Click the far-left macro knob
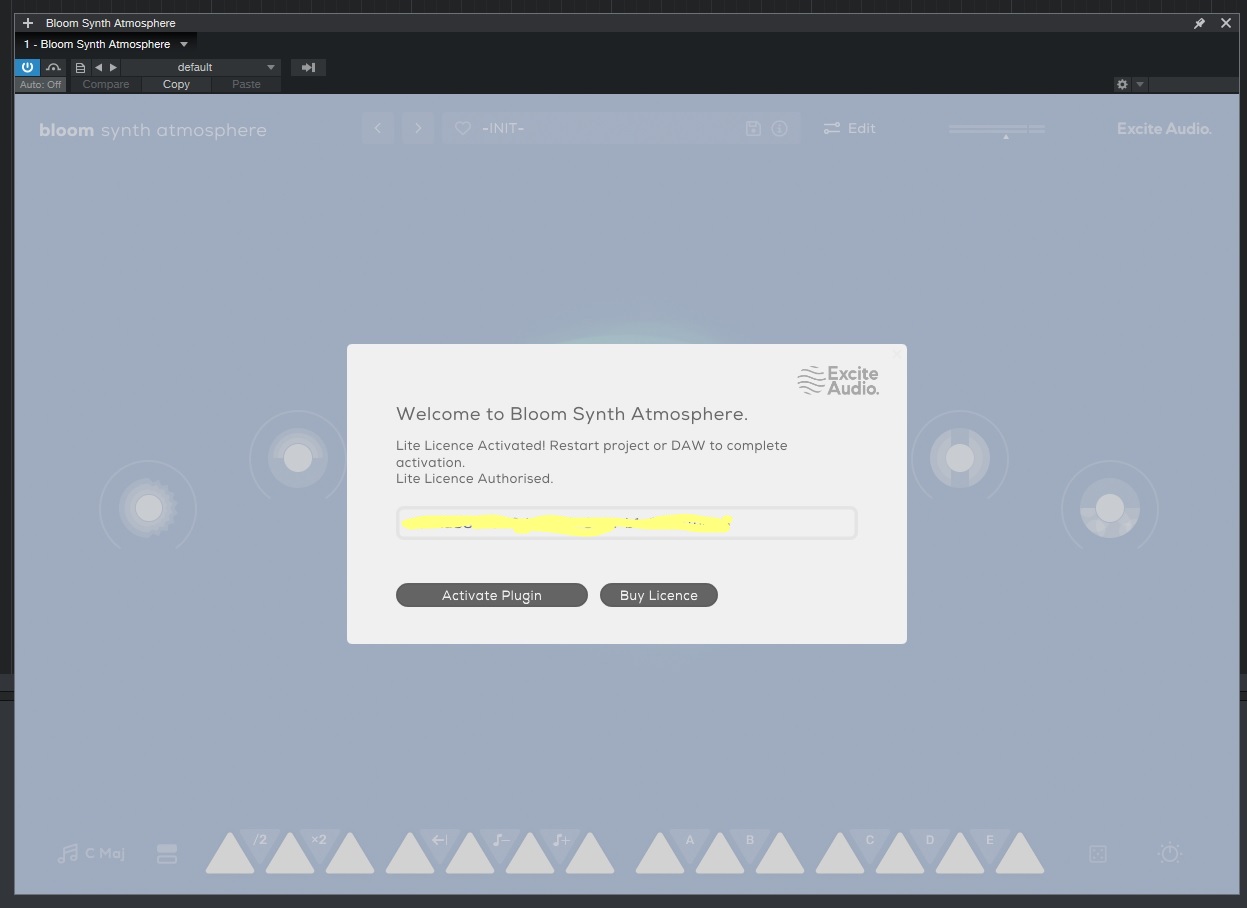This screenshot has width=1247, height=908. point(148,508)
